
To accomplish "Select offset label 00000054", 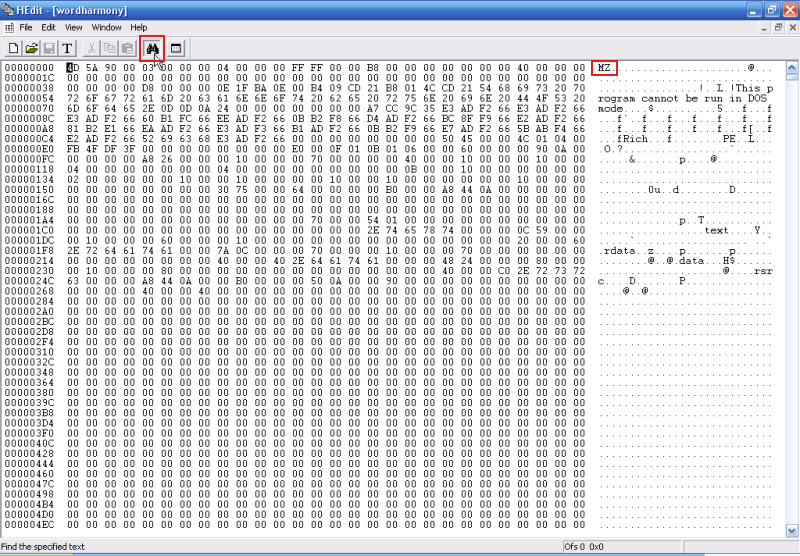I will tap(29, 98).
